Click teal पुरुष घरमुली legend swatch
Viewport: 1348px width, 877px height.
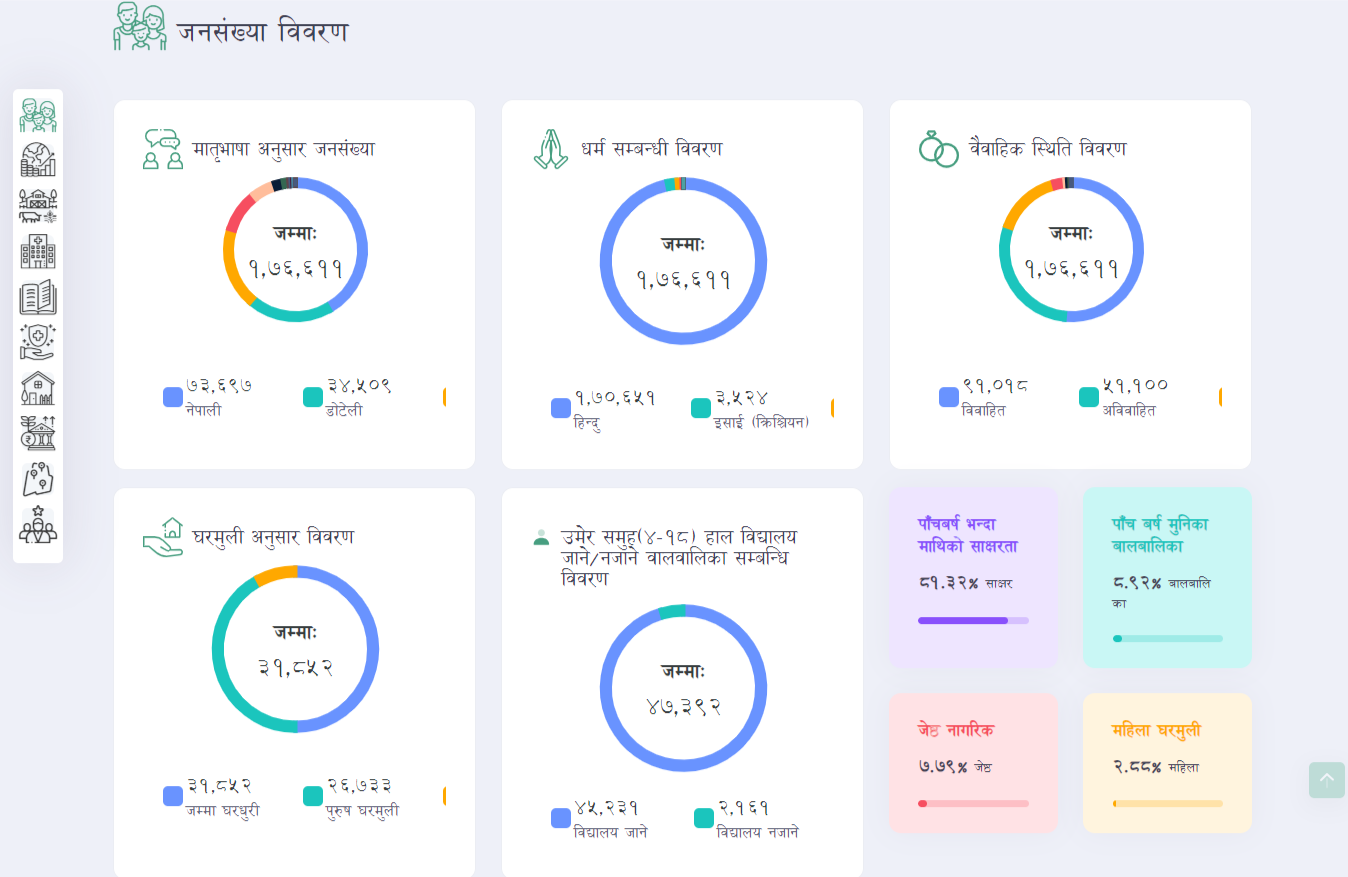pyautogui.click(x=313, y=796)
